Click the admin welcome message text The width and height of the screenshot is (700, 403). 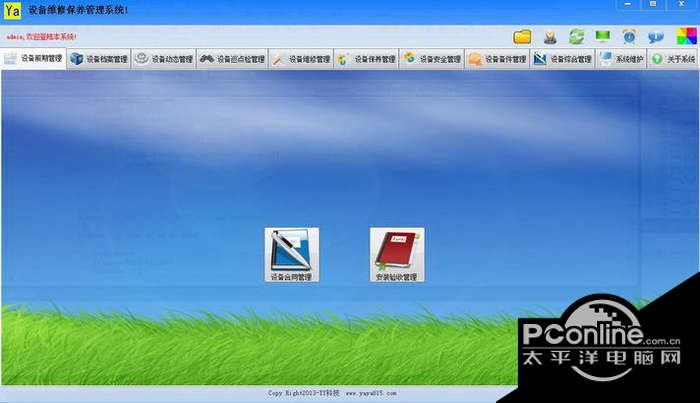41,37
